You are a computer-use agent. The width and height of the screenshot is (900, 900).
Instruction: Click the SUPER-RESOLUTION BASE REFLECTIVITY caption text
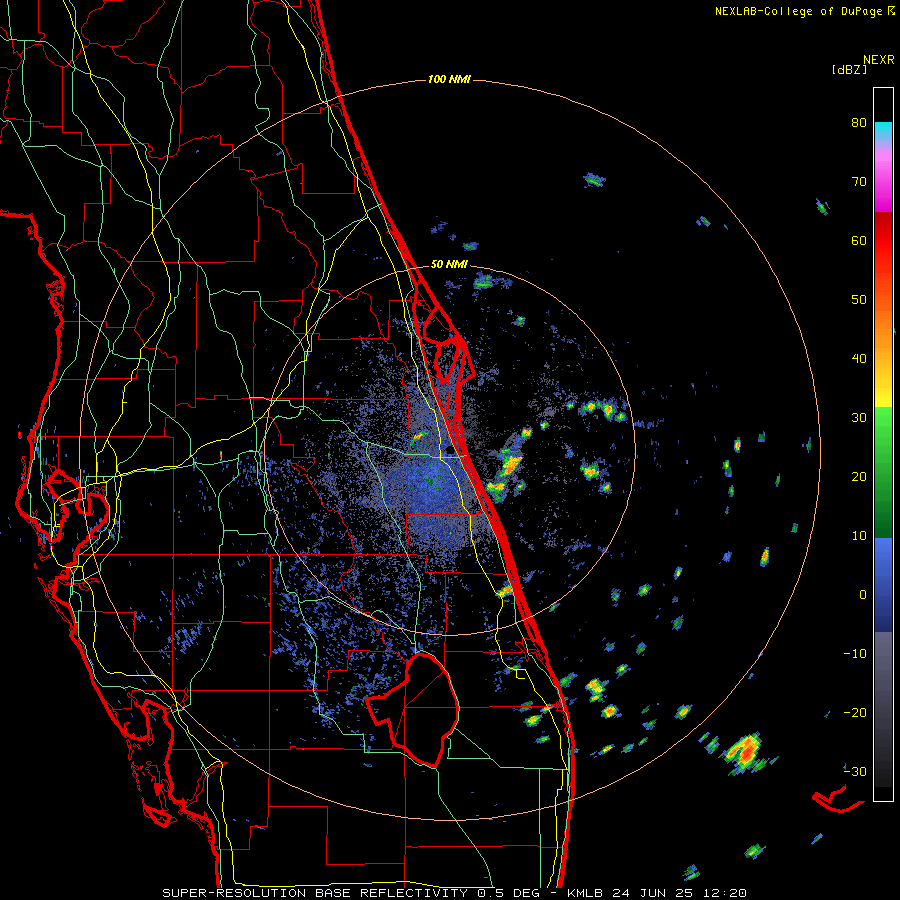pos(315,893)
